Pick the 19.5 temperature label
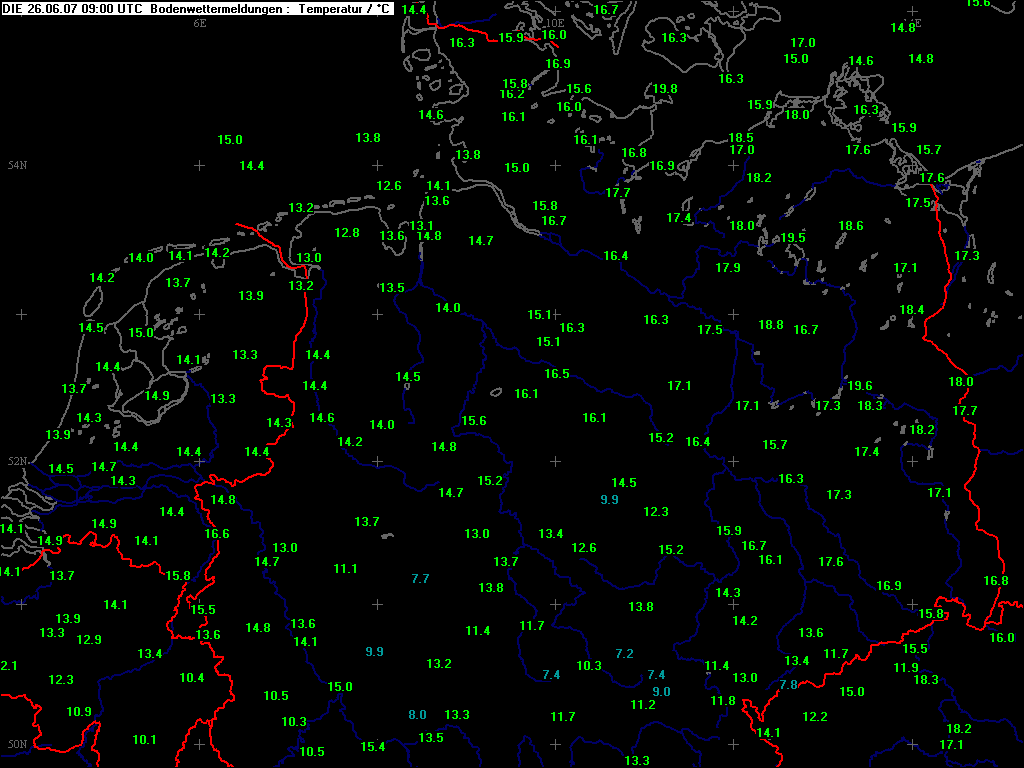This screenshot has width=1024, height=768. [x=793, y=238]
